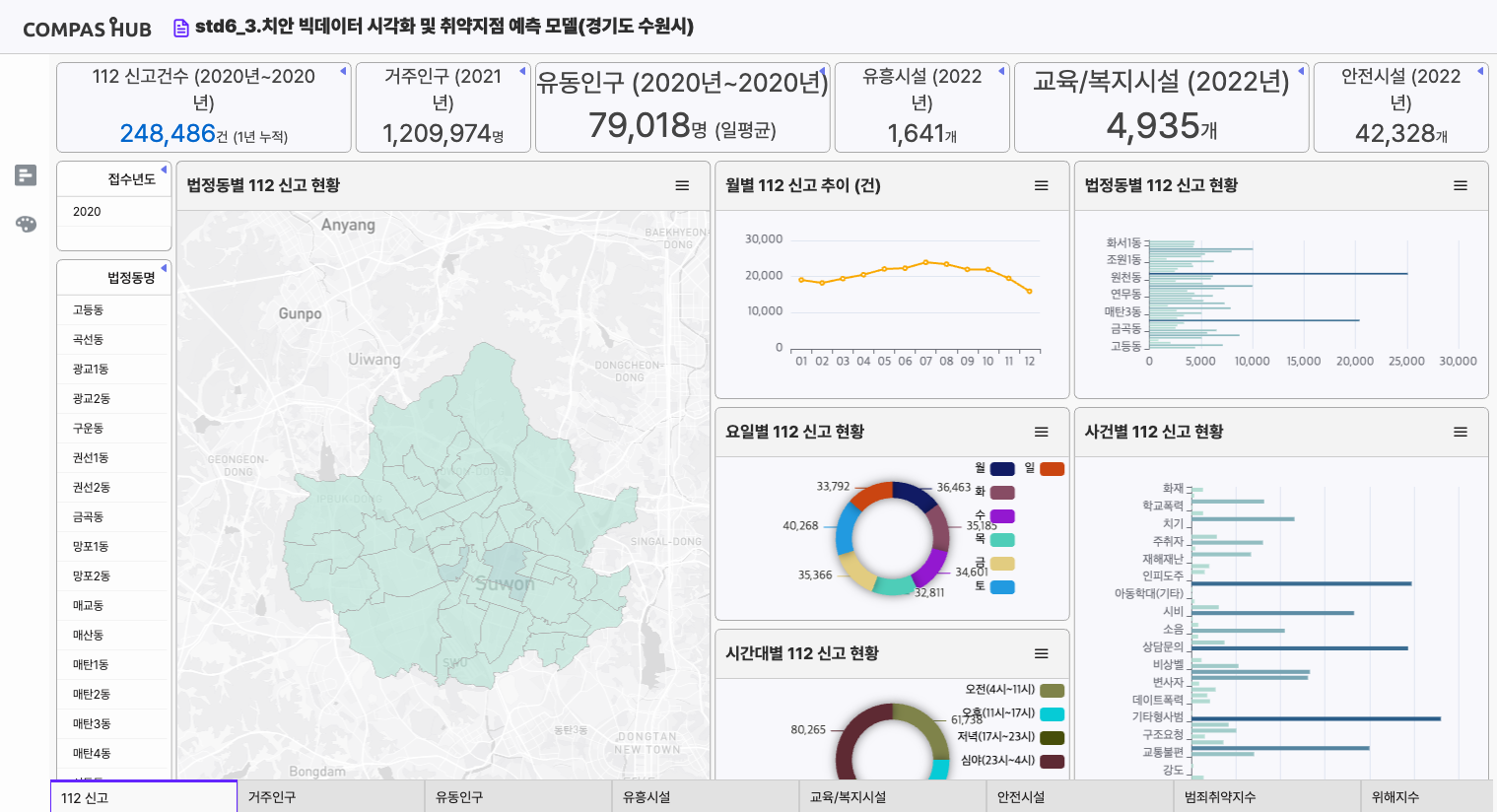Image resolution: width=1497 pixels, height=812 pixels.
Task: Toggle 목 legend swatch in weekday chart
Action: click(x=1002, y=540)
